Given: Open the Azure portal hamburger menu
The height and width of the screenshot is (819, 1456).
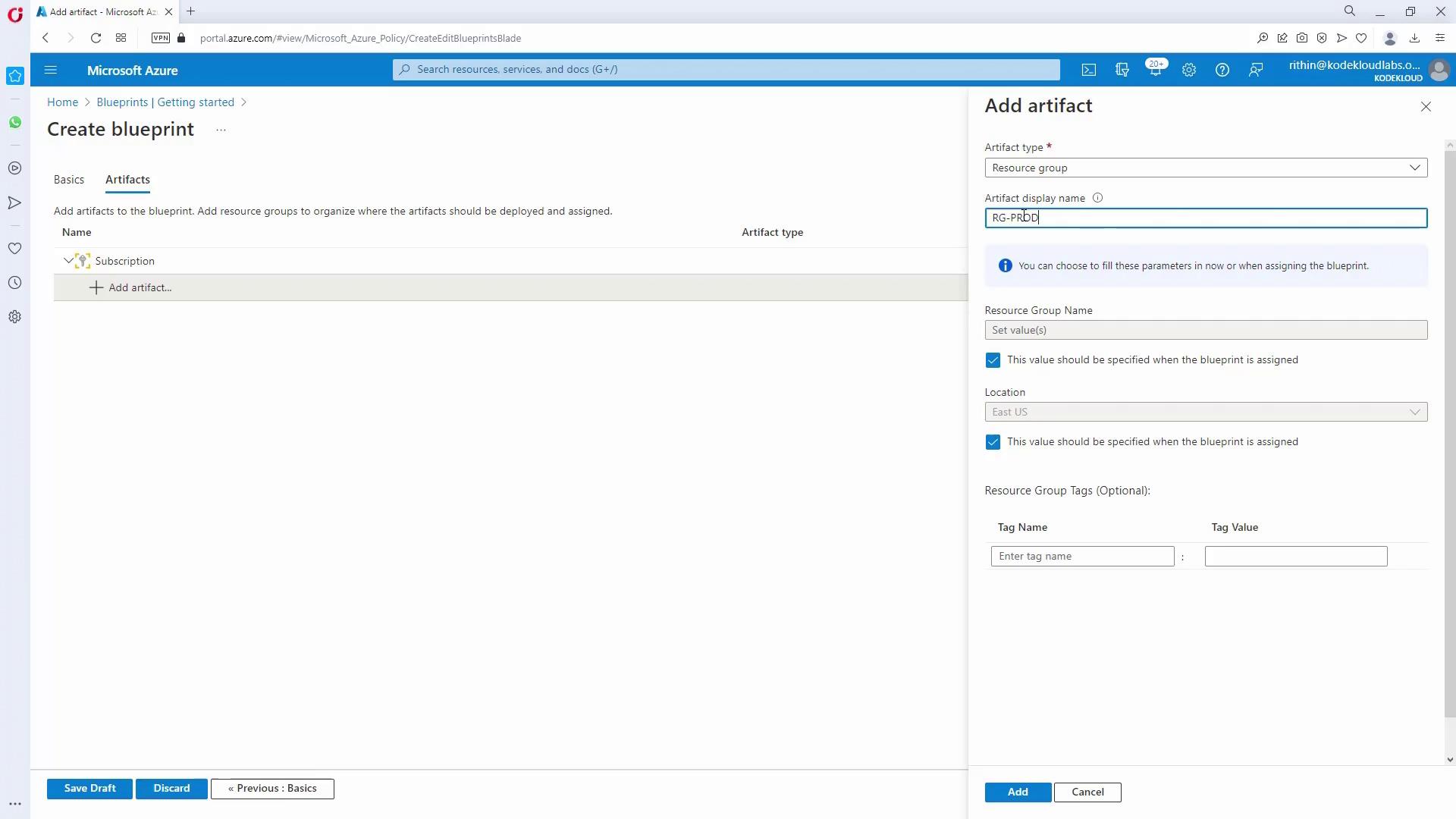Looking at the screenshot, I should pyautogui.click(x=51, y=70).
